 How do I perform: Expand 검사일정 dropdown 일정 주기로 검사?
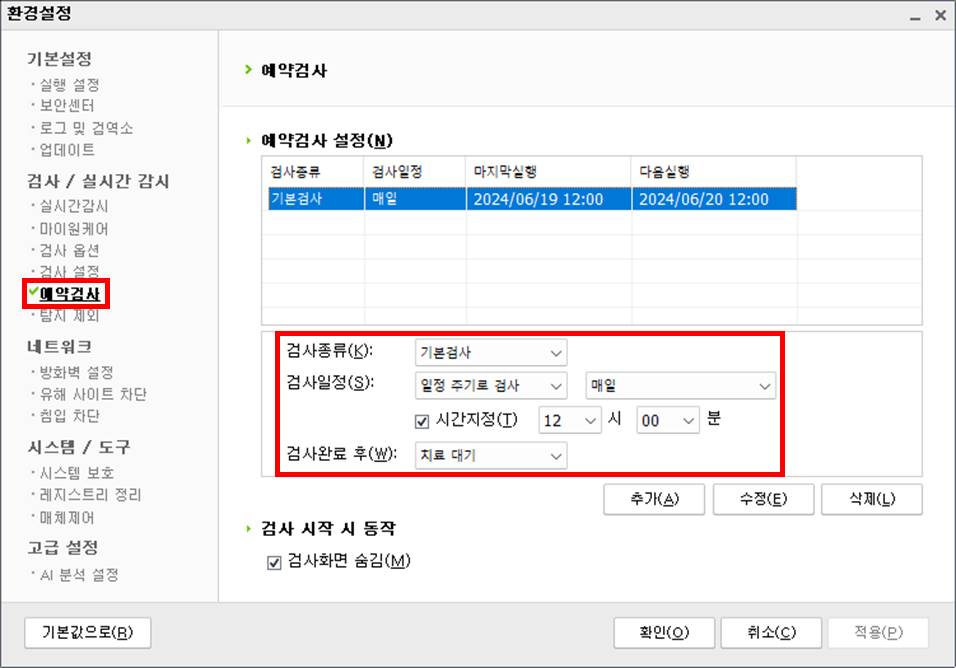(x=491, y=386)
